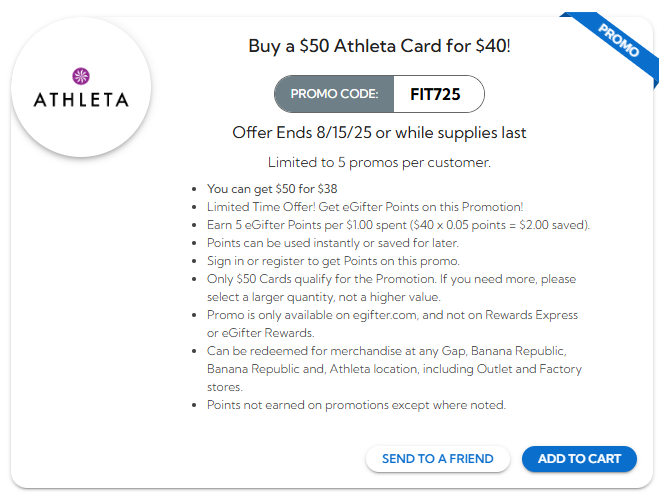
Task: Select the FIT725 promo code value
Action: pos(435,94)
